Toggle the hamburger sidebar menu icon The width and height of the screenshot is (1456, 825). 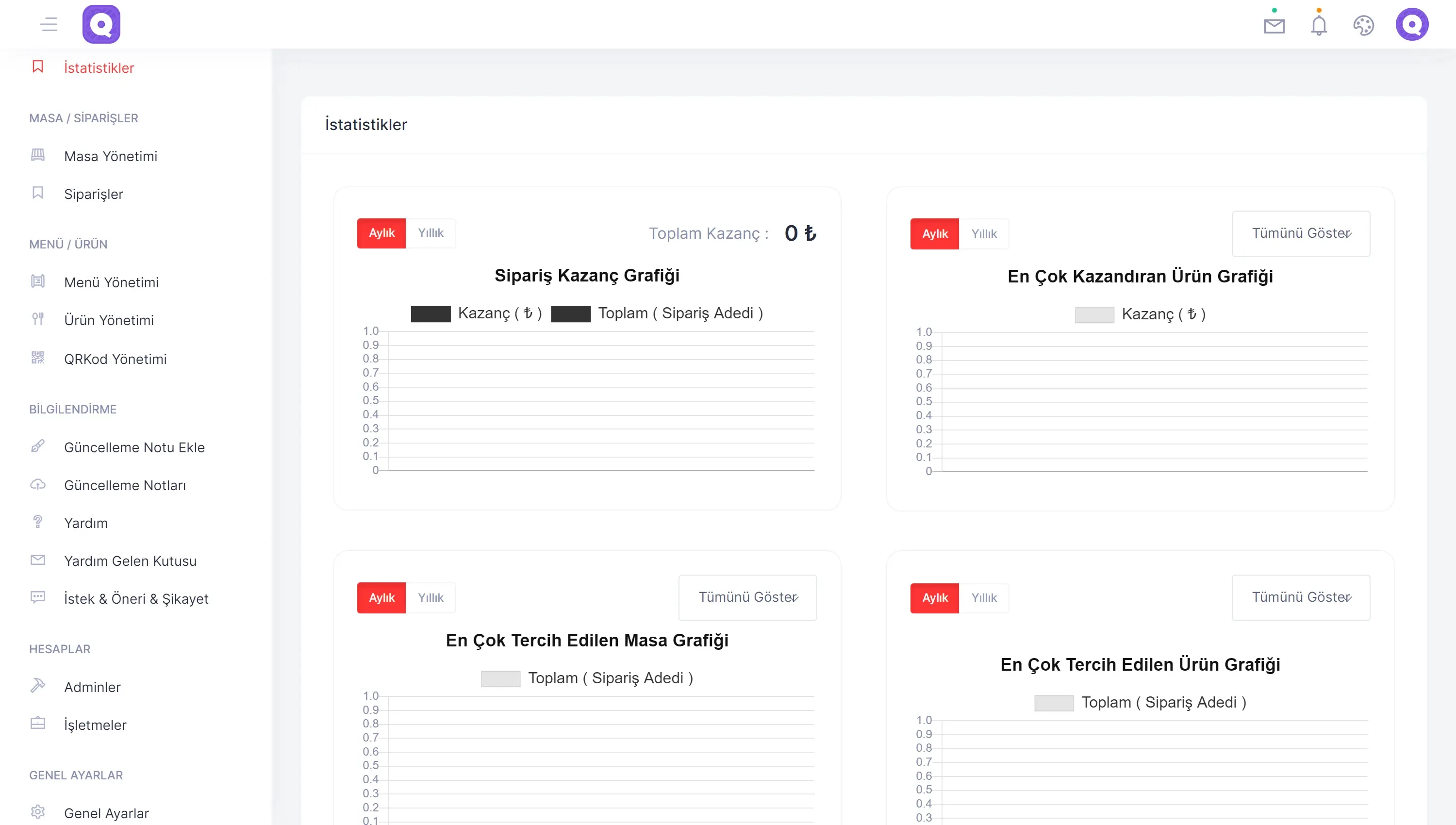pyautogui.click(x=49, y=24)
